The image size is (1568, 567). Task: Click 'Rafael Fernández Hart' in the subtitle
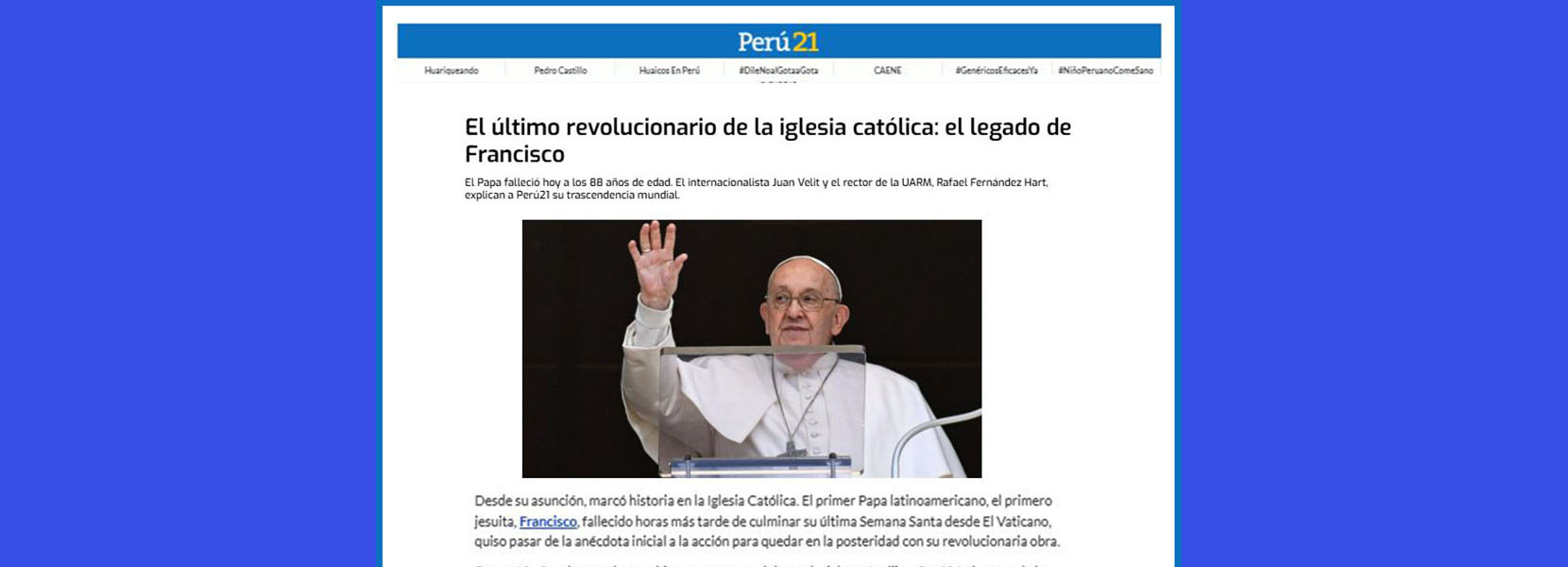click(x=992, y=182)
